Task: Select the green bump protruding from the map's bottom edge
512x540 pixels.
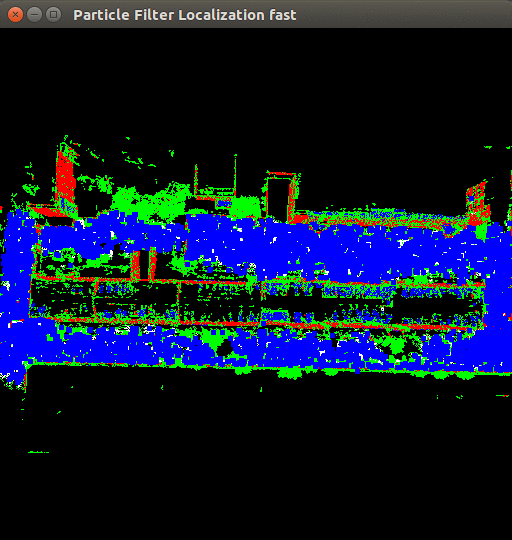Action: point(290,373)
